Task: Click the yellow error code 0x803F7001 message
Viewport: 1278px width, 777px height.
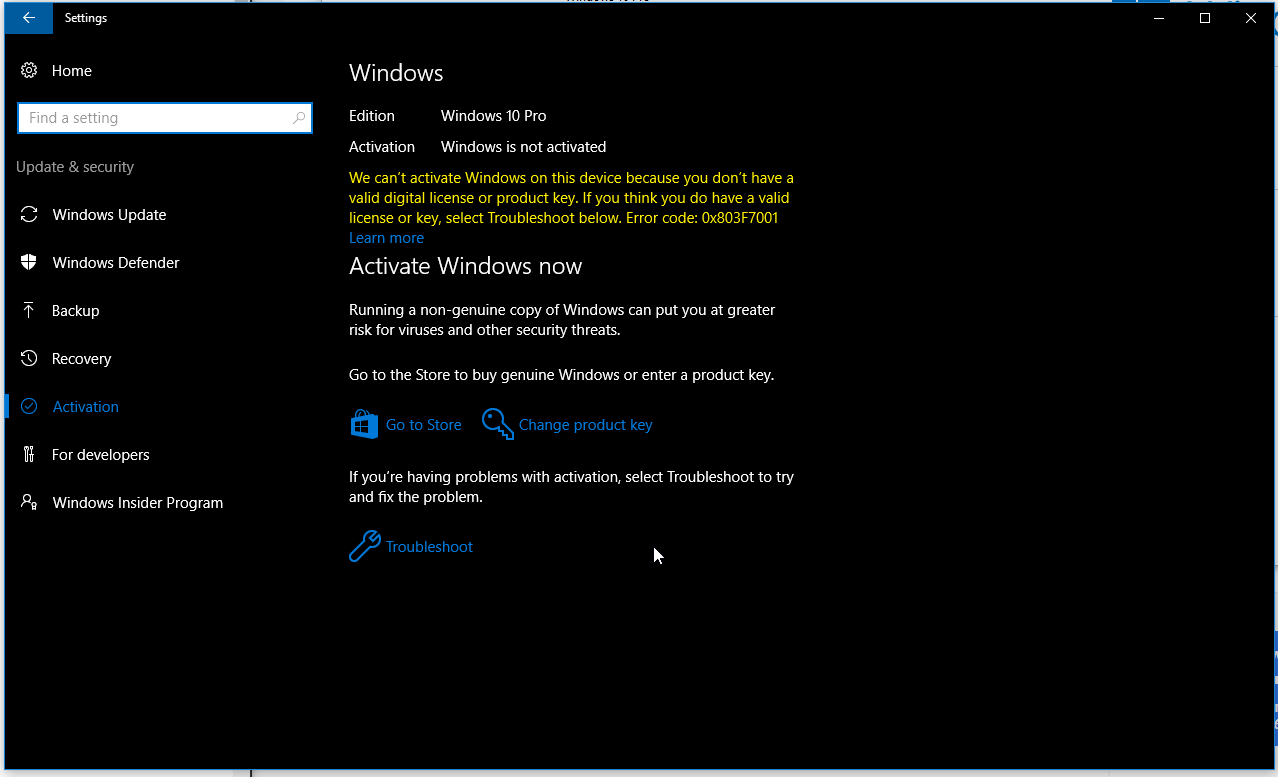Action: click(x=571, y=198)
